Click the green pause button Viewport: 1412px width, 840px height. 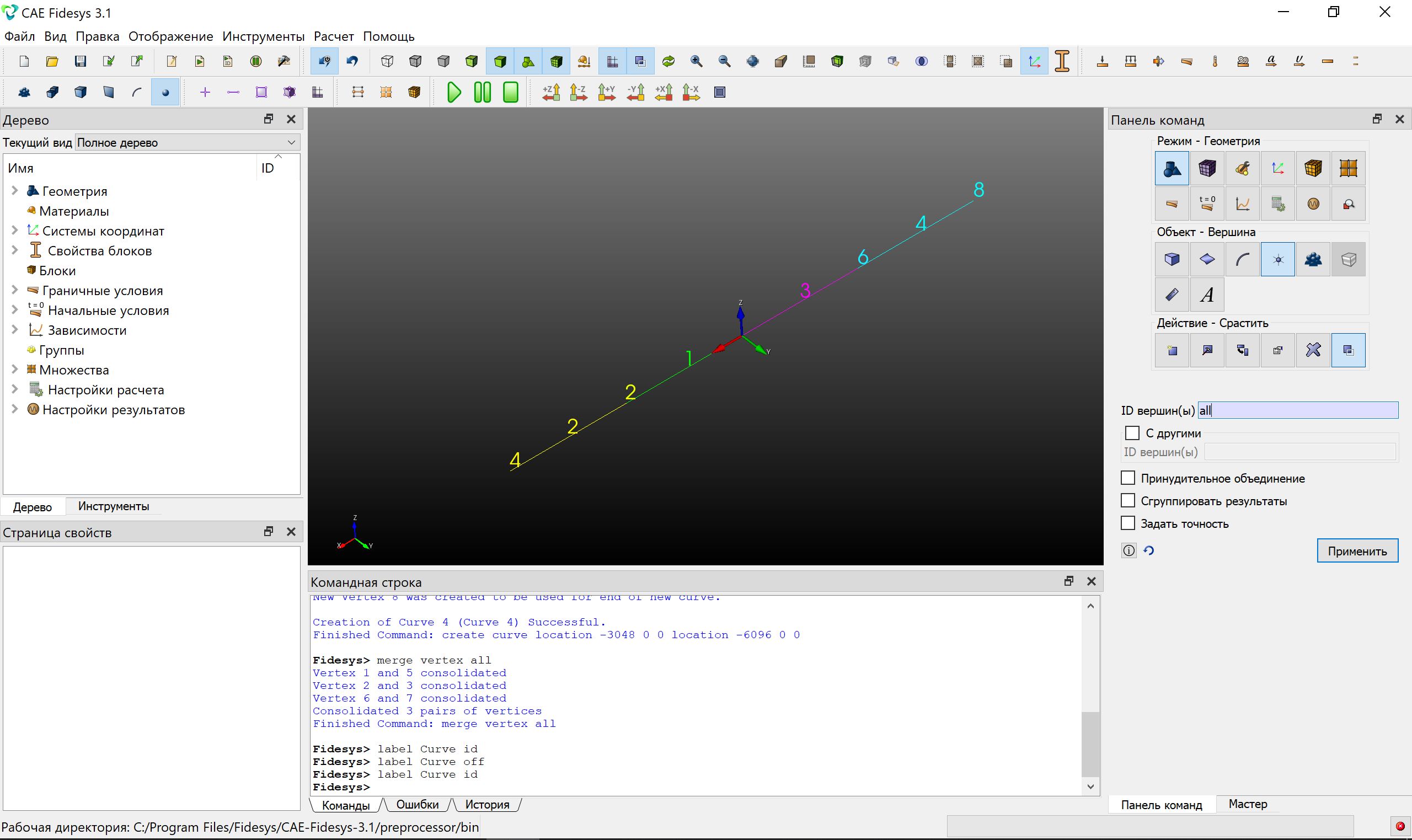click(x=482, y=92)
